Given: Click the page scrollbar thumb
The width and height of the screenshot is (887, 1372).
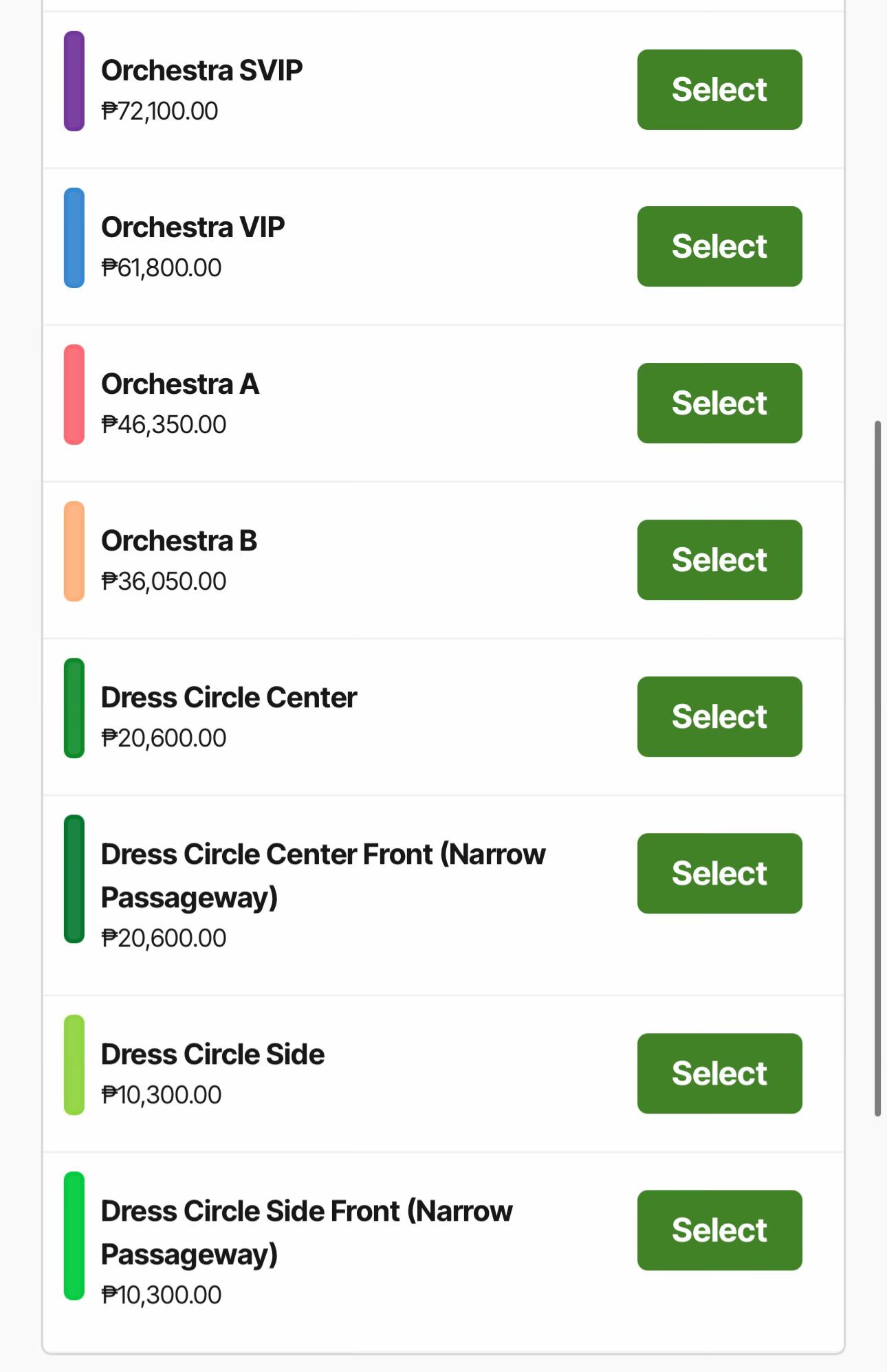Looking at the screenshot, I should (877, 768).
